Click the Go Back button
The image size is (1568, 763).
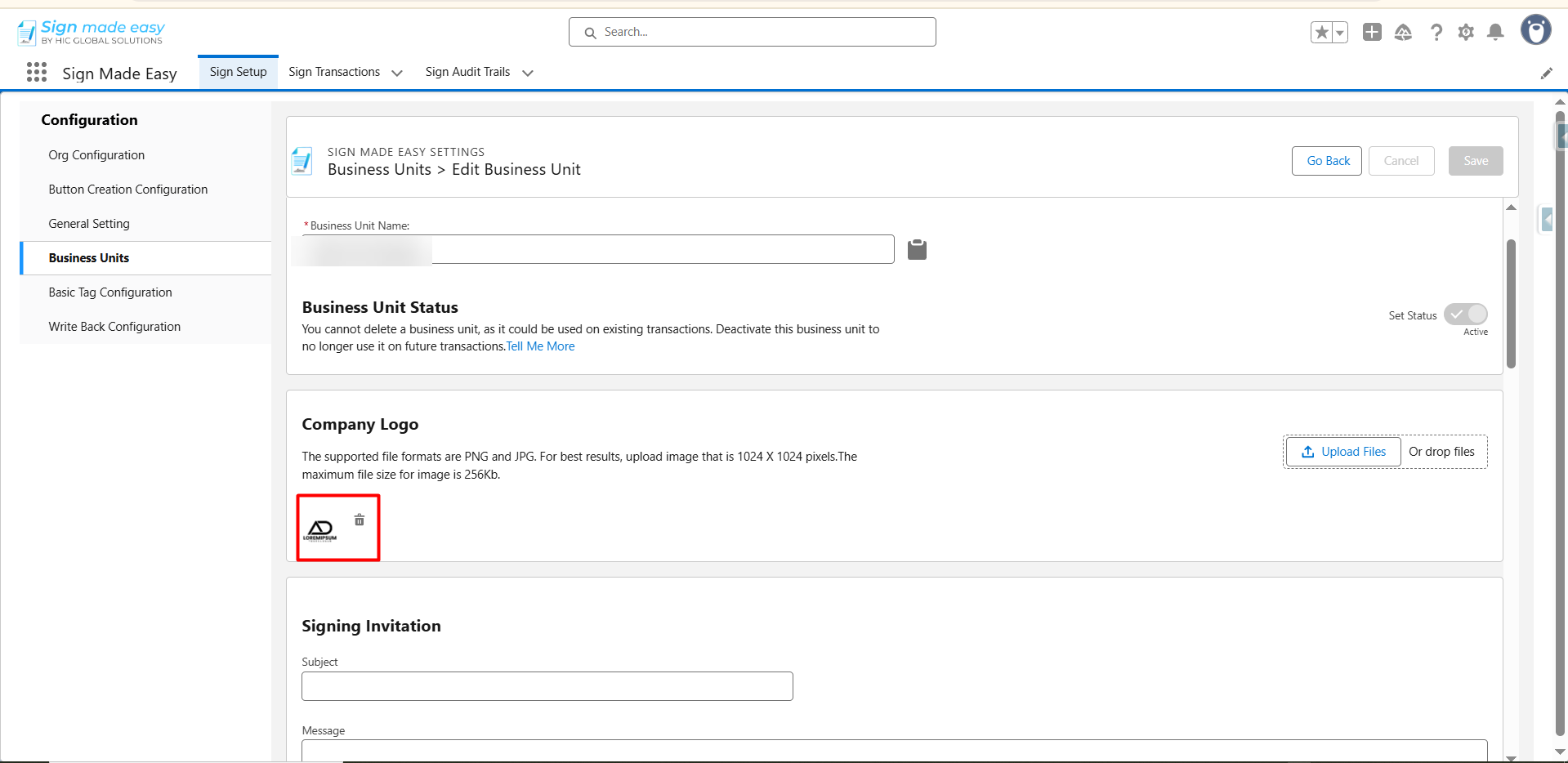pos(1327,161)
